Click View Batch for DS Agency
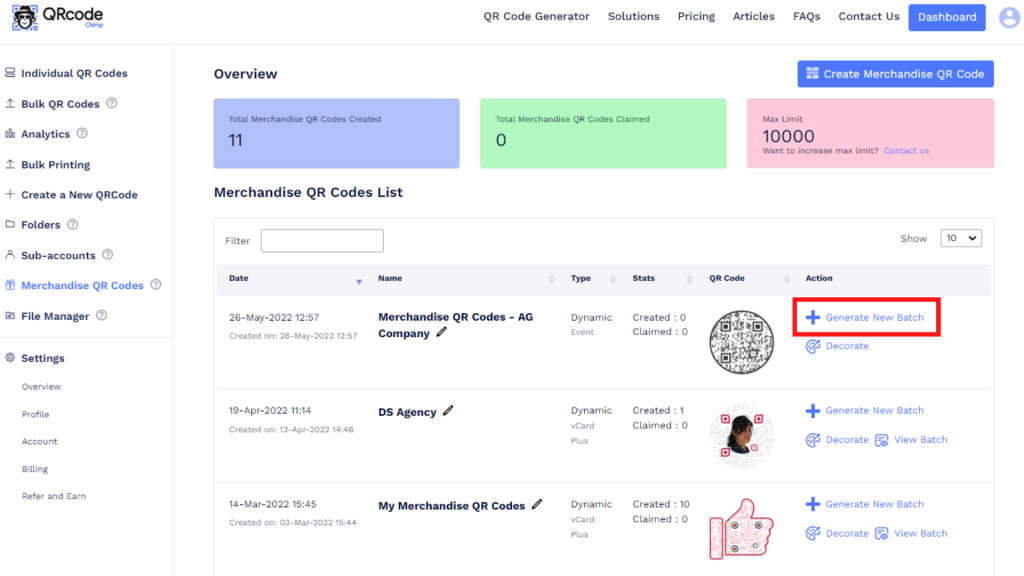The height and width of the screenshot is (576, 1024). pos(911,440)
